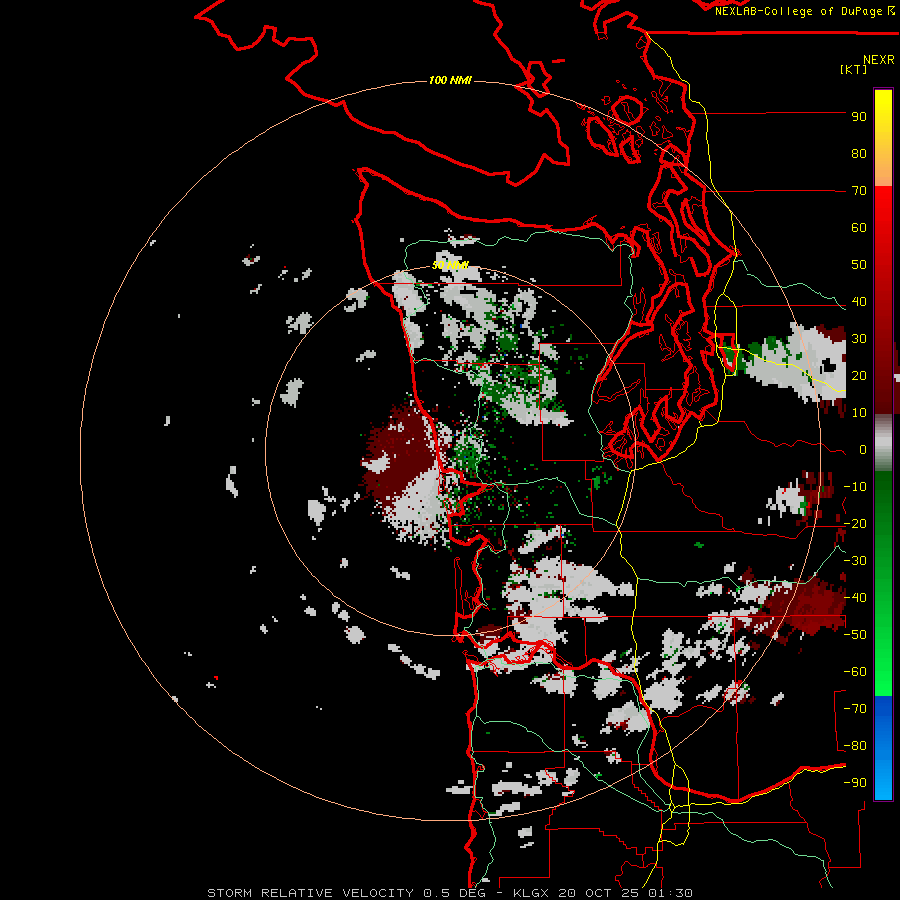Viewport: 900px width, 900px height.
Task: Select the 100 NMI range ring label
Action: (x=450, y=80)
